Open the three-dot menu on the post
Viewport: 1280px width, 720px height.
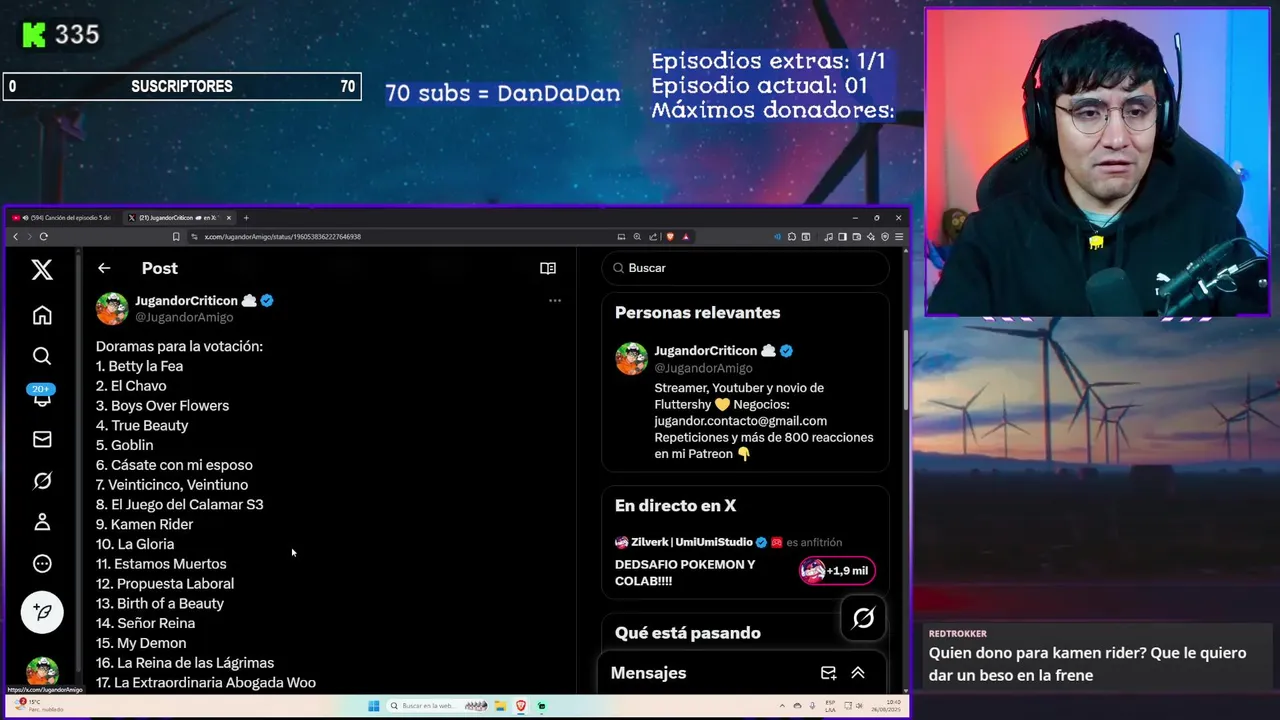point(555,300)
